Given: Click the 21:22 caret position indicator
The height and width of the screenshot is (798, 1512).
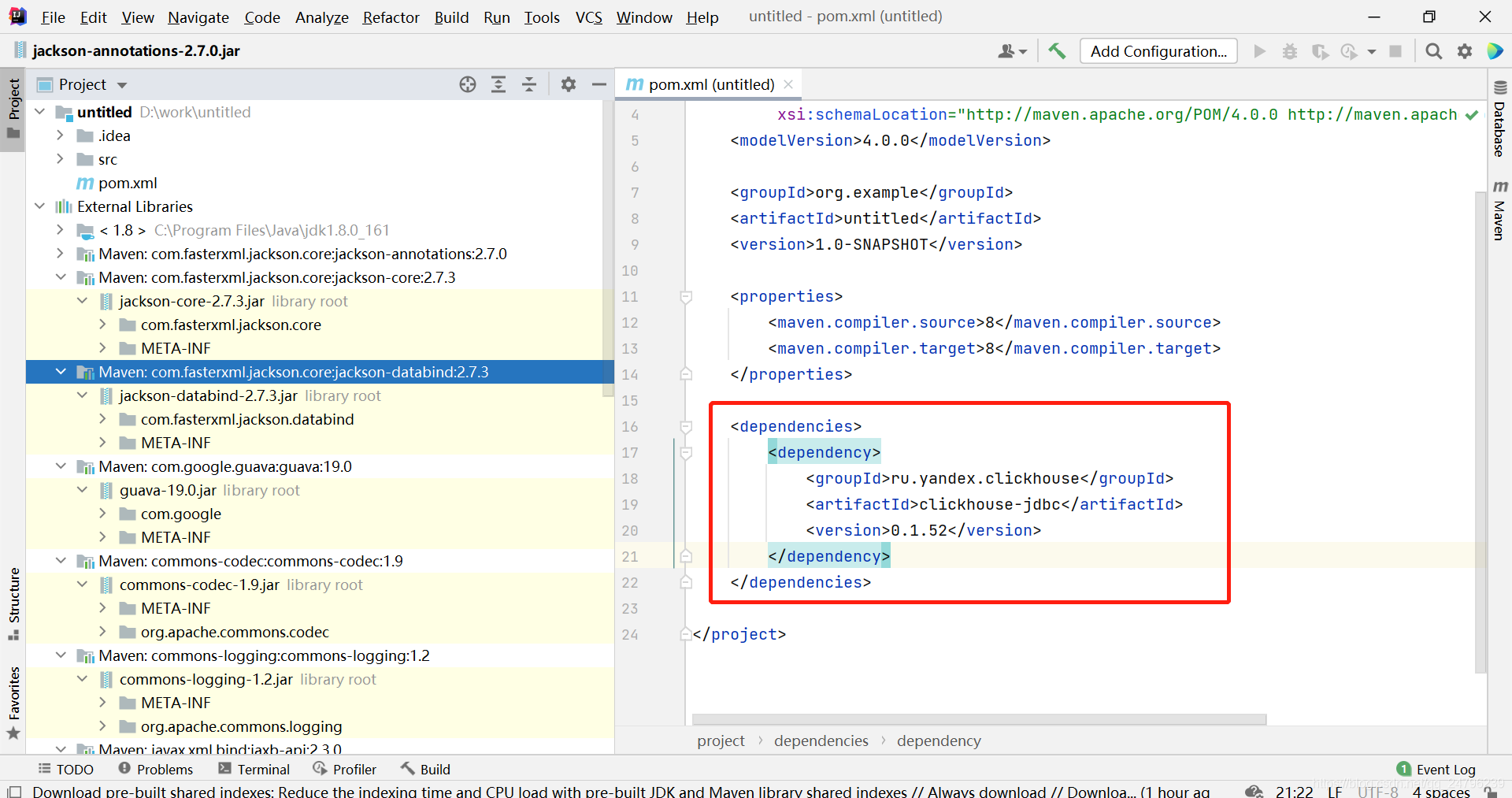Looking at the screenshot, I should tap(1295, 792).
